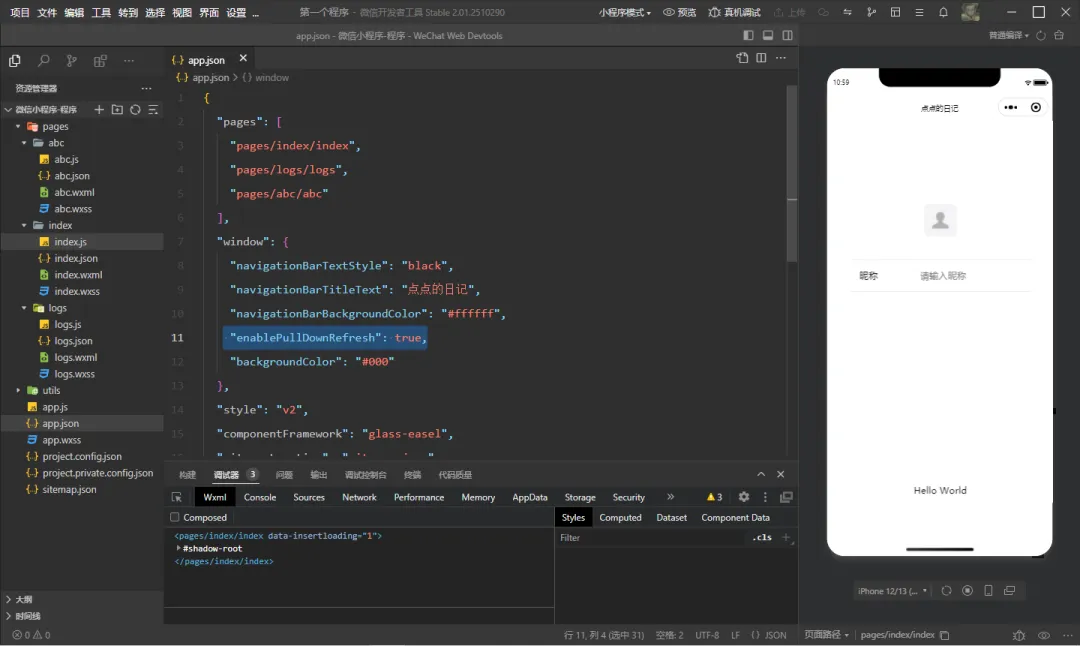1080x646 pixels.
Task: Click new file icon in project header
Action: click(x=99, y=110)
